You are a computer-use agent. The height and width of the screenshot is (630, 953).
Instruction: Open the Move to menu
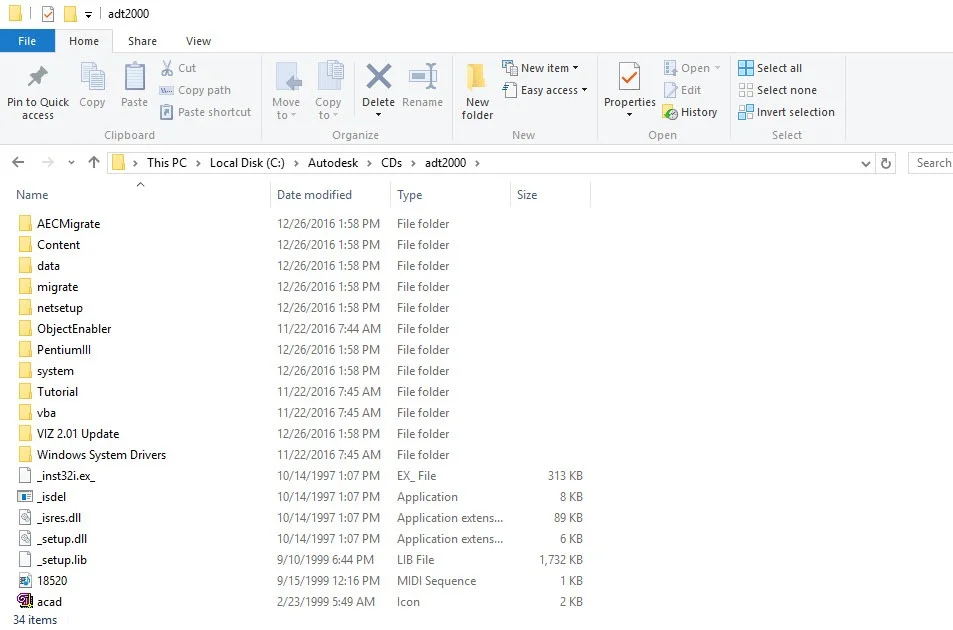[x=286, y=91]
